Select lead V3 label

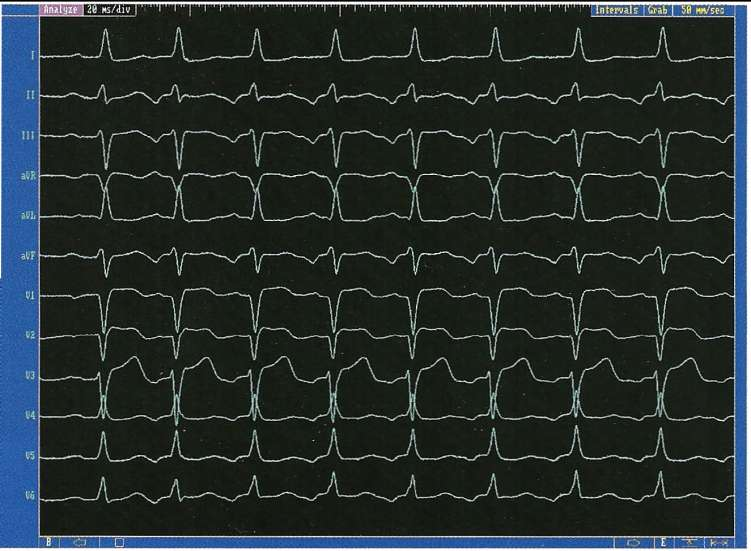point(30,376)
